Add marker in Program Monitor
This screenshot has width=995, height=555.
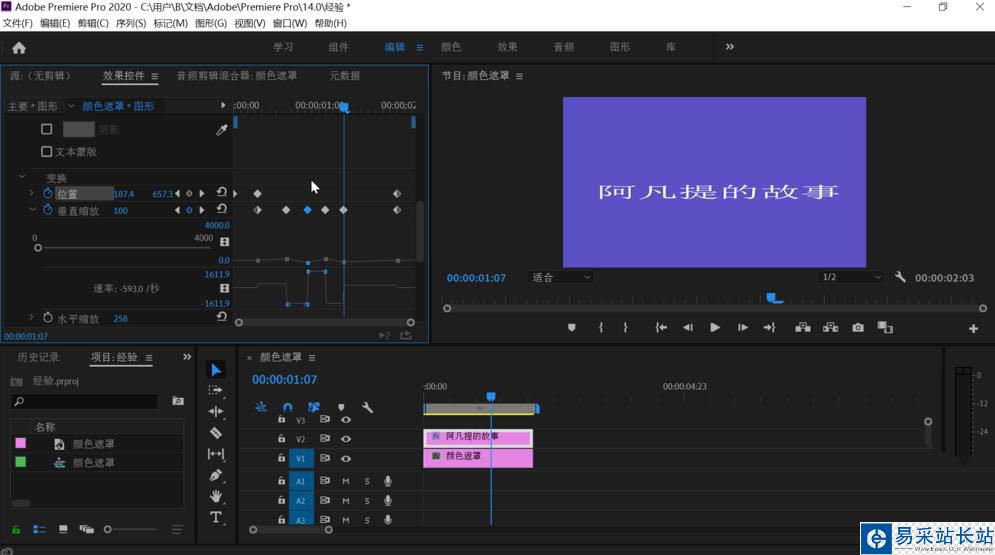pos(572,328)
